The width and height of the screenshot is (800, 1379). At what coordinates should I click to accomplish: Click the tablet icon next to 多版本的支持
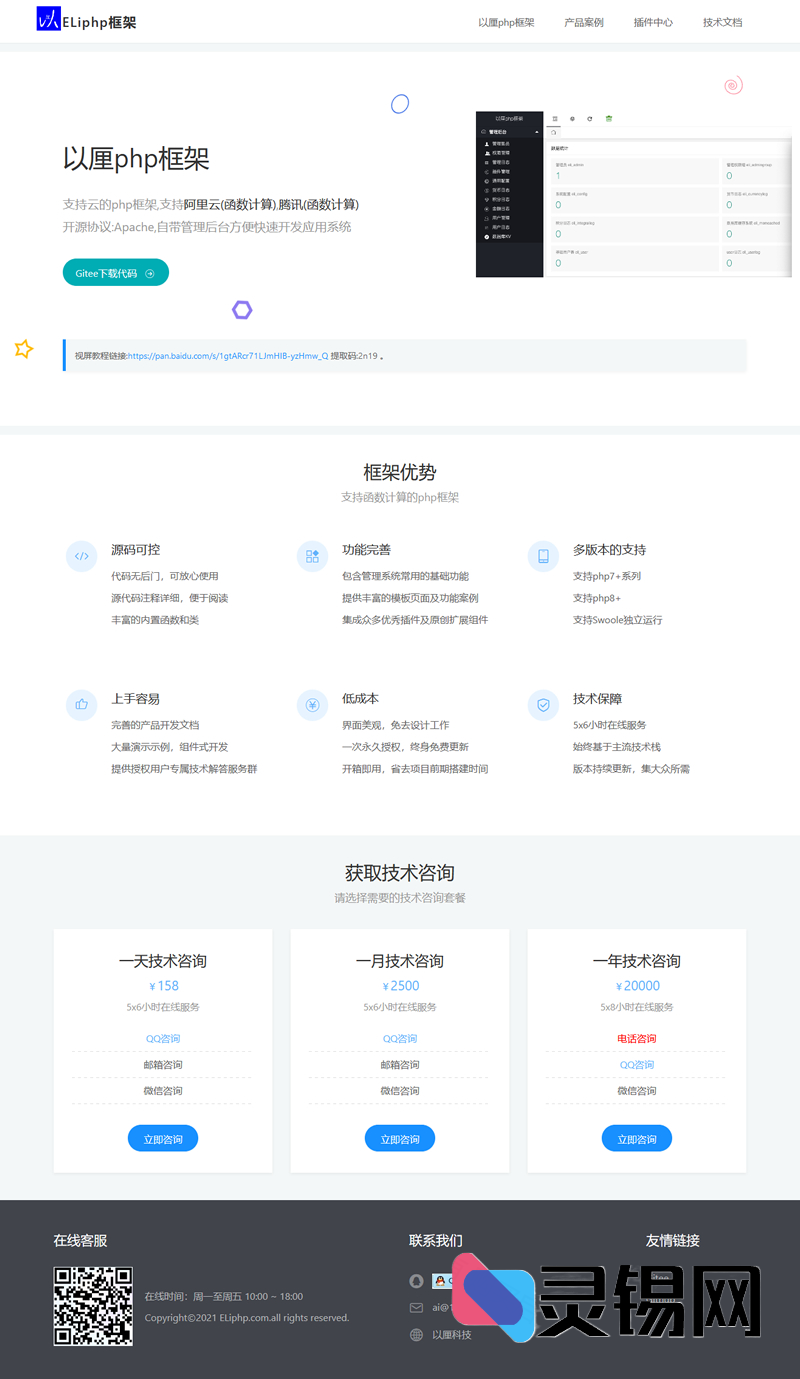click(x=543, y=556)
